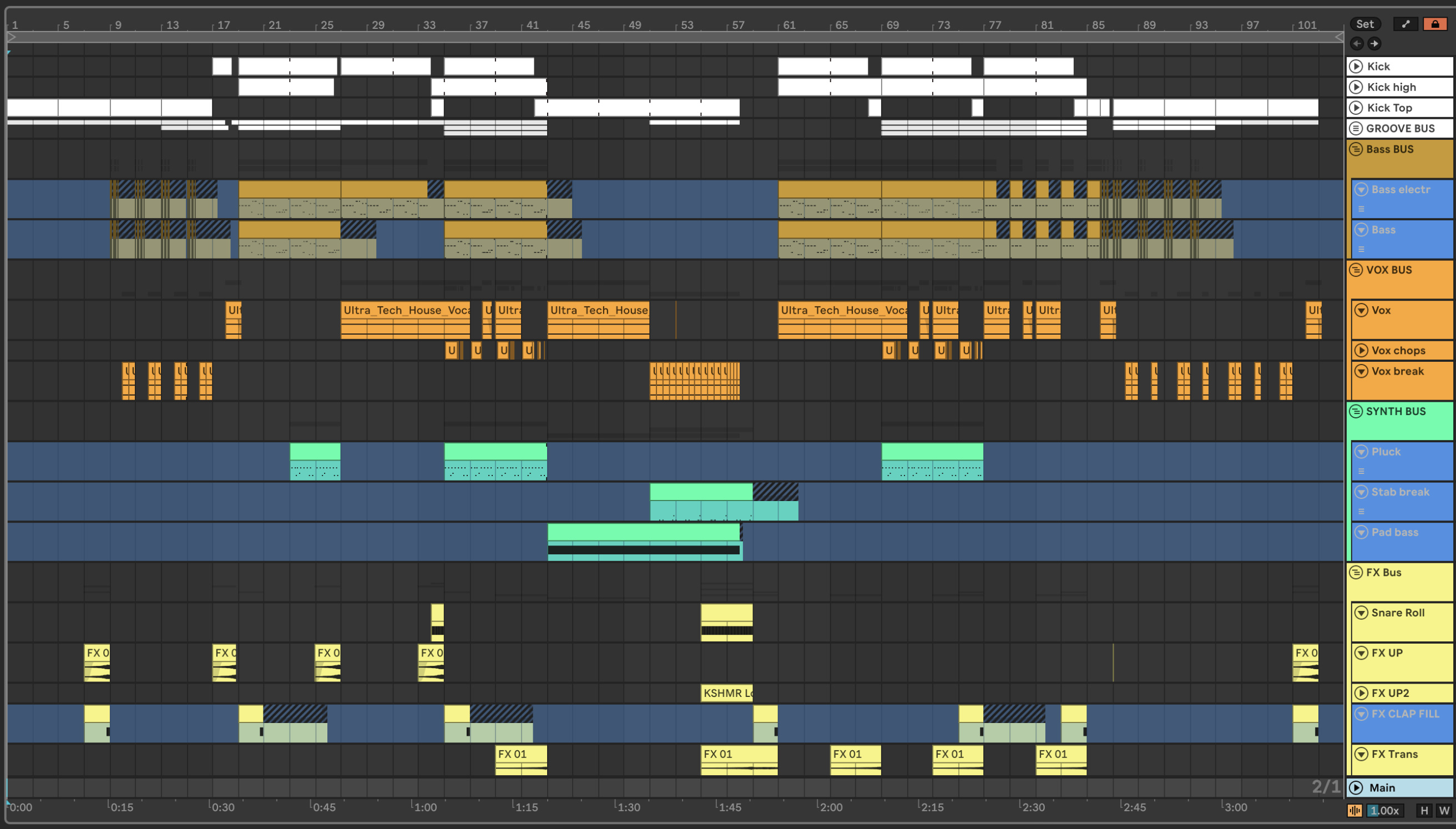The image size is (1456, 829).
Task: Select last FX UP clip near bar 101
Action: click(x=1305, y=663)
